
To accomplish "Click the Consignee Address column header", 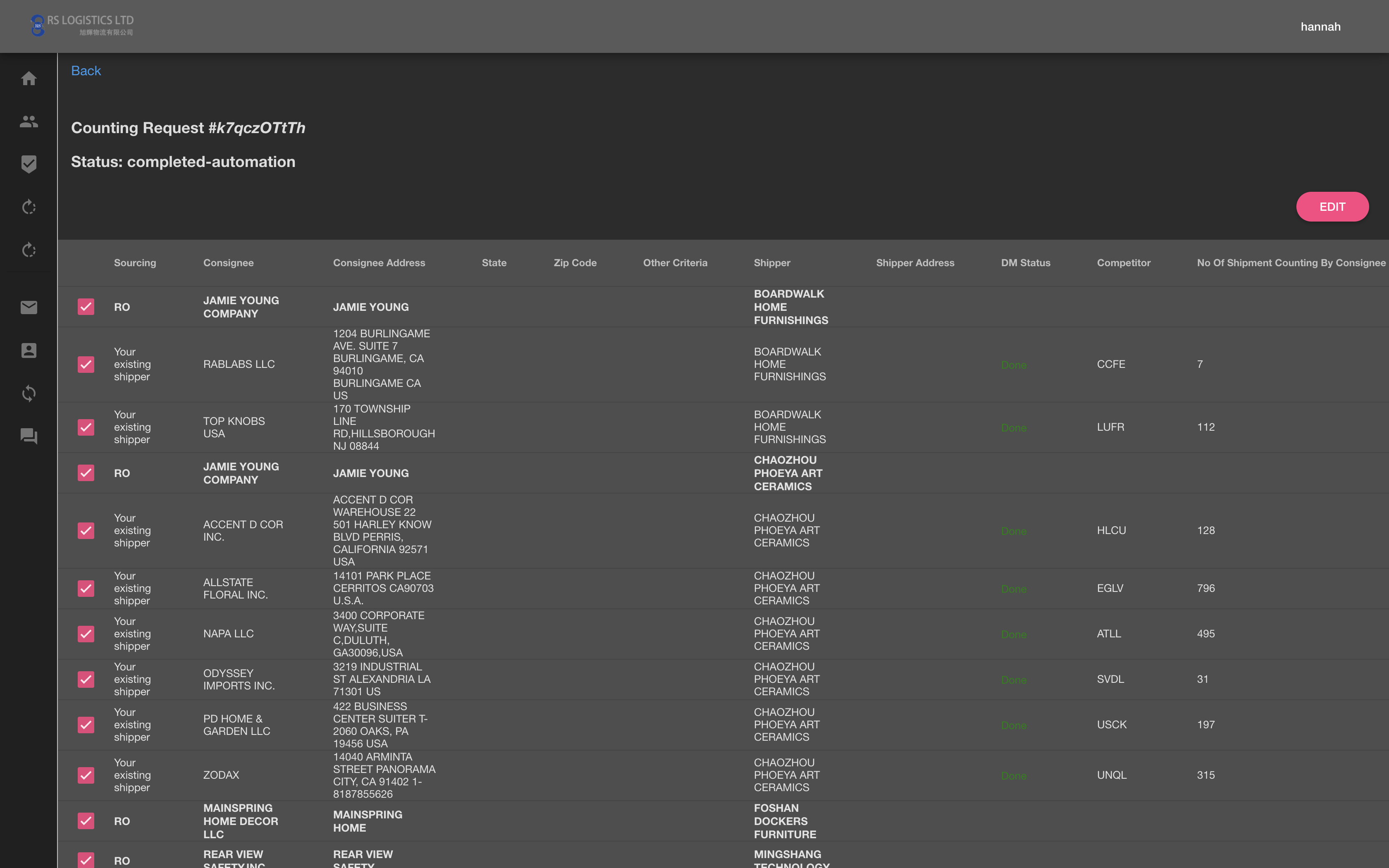I will [x=379, y=263].
